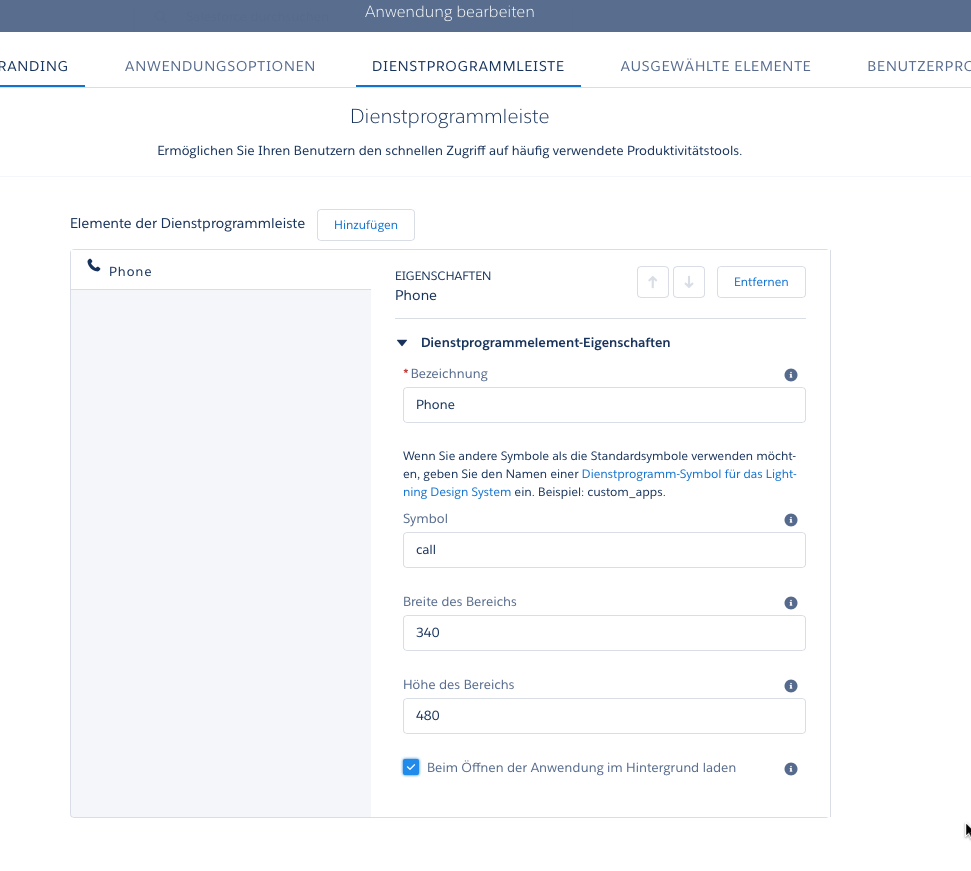The width and height of the screenshot is (971, 871).
Task: Show info tooltip for Bezeichnung field
Action: point(791,375)
